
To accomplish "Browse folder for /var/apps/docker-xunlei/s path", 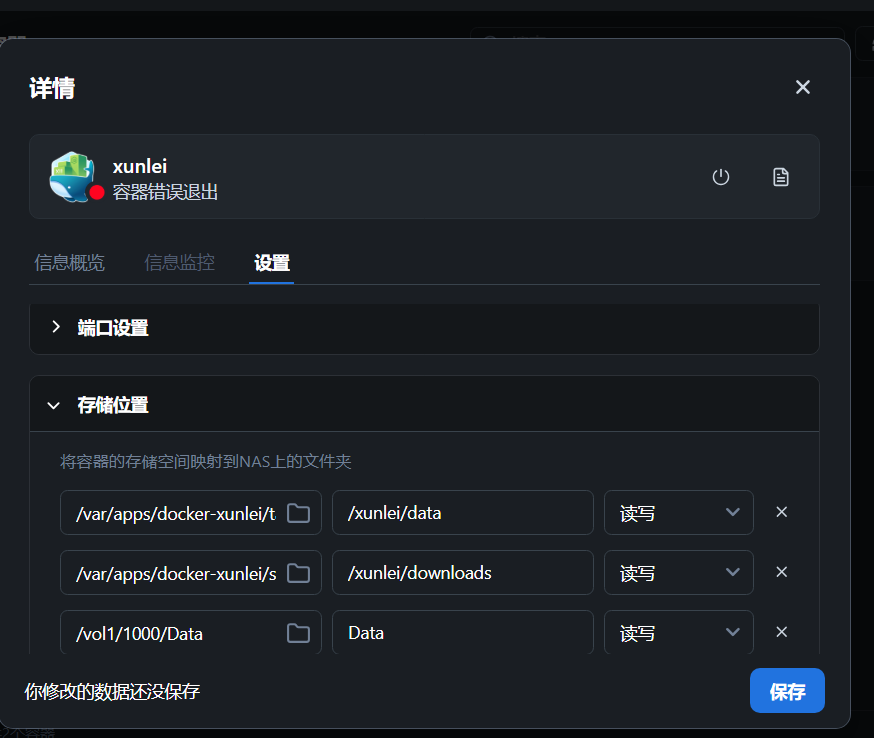I will 298,573.
